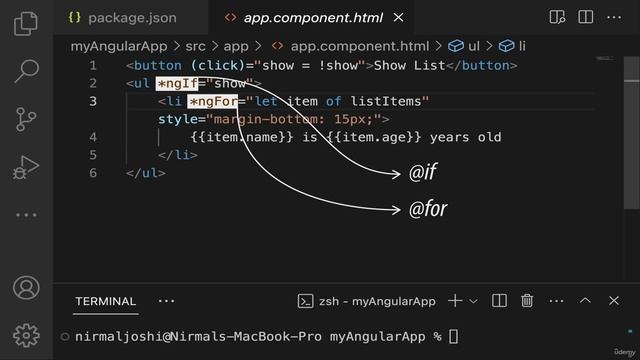Click line number 1 in the gutter

click(93, 65)
